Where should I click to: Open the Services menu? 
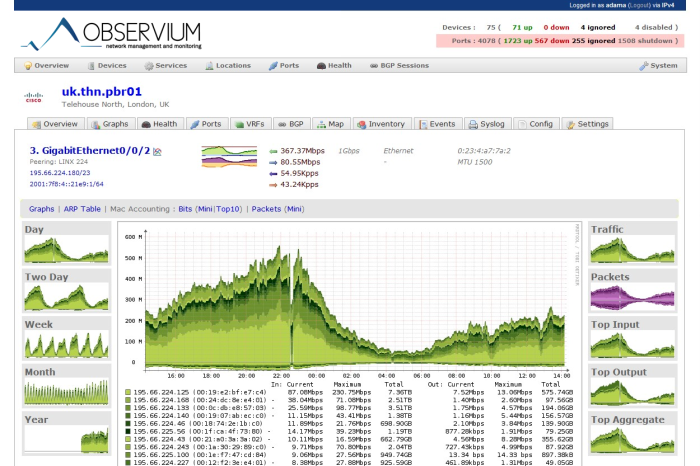point(166,66)
